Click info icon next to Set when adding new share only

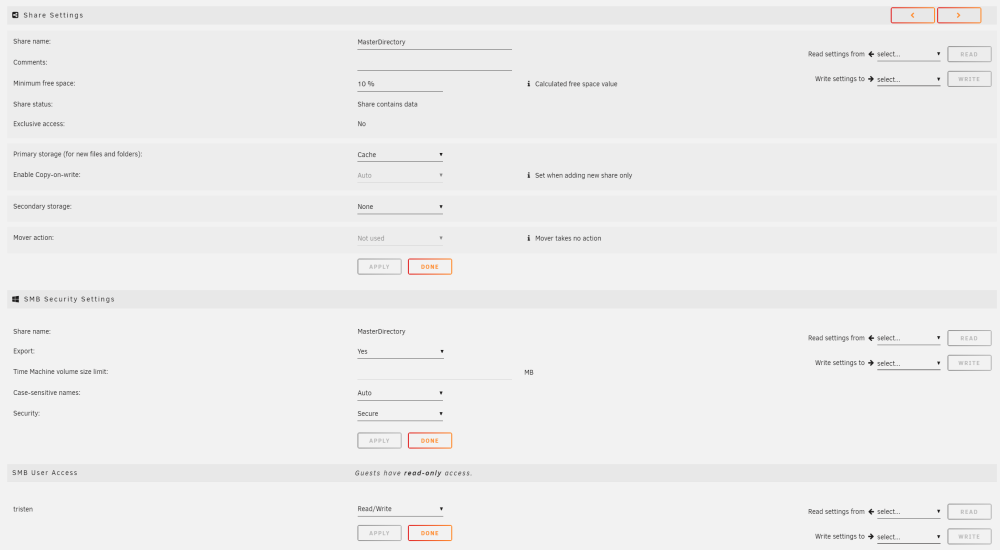point(528,175)
